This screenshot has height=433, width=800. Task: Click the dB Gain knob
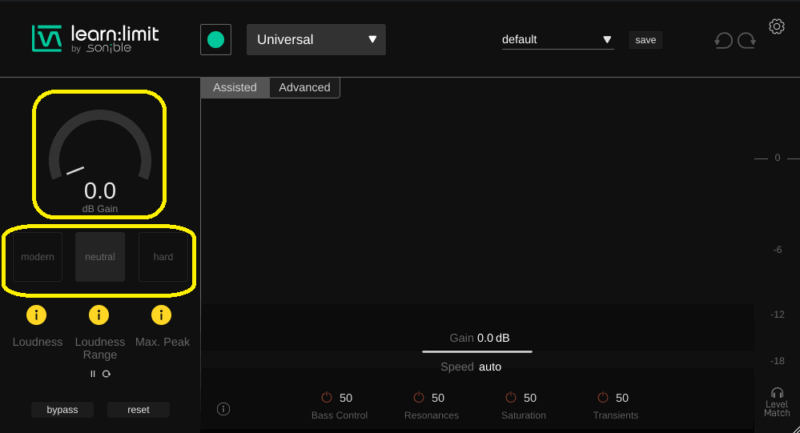100,150
